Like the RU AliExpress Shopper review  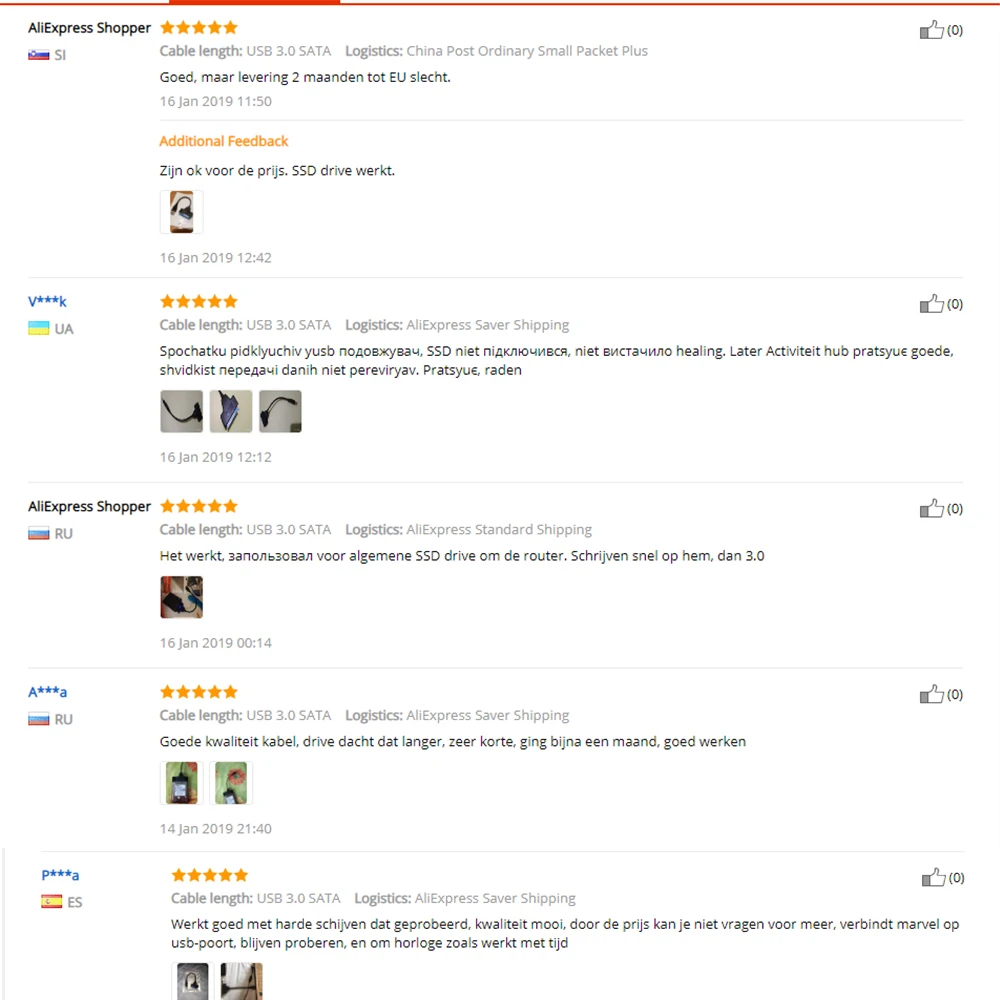tap(931, 508)
